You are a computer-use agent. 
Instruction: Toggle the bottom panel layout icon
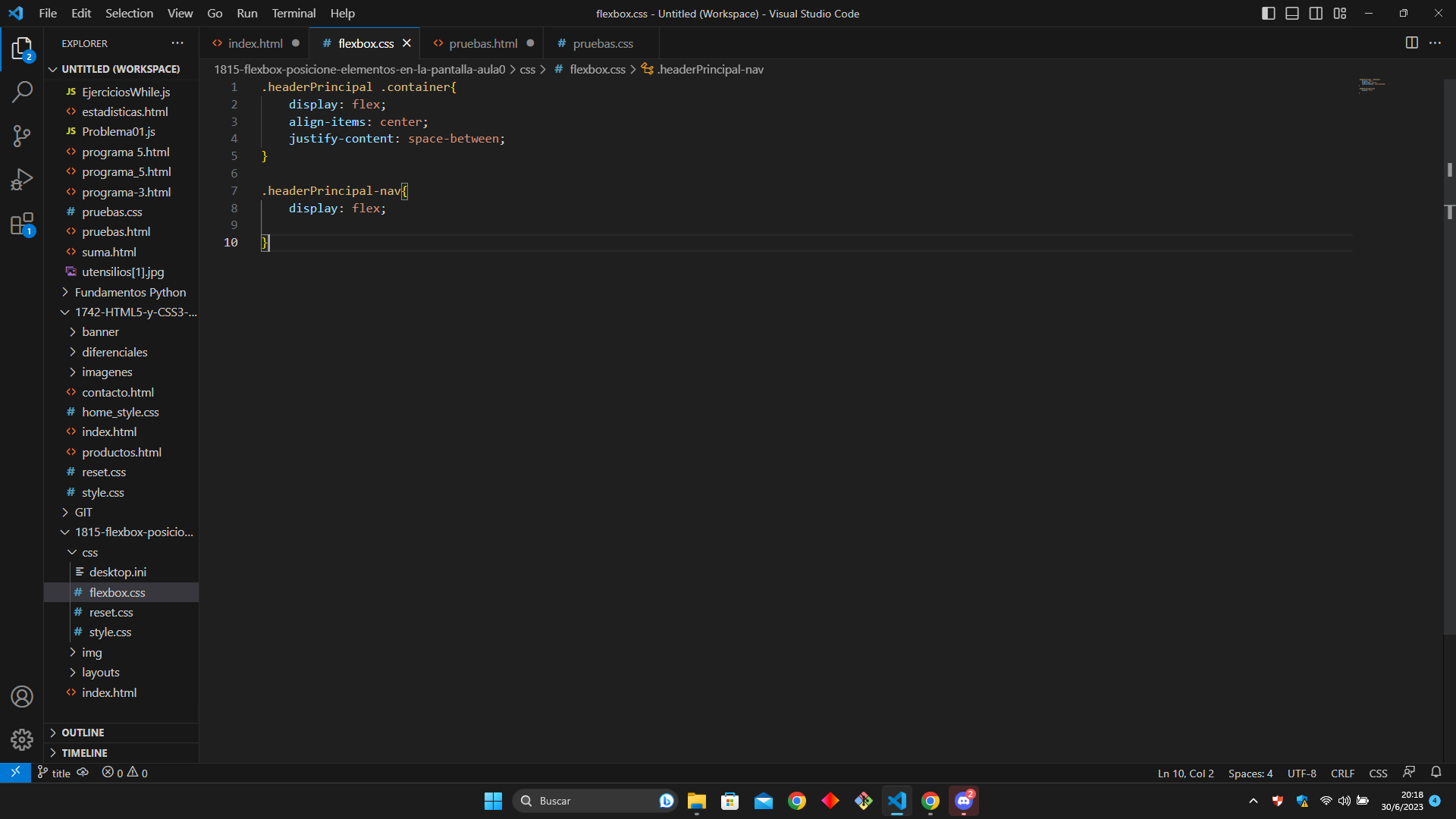click(1292, 13)
